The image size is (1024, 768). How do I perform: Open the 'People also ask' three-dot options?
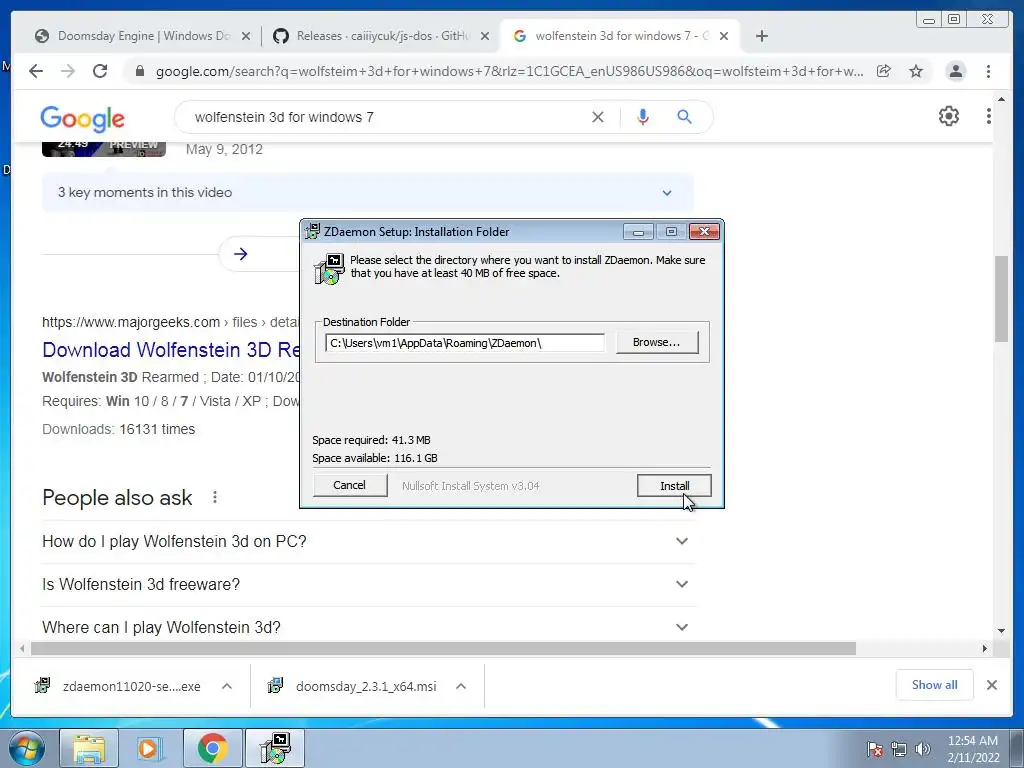click(214, 498)
